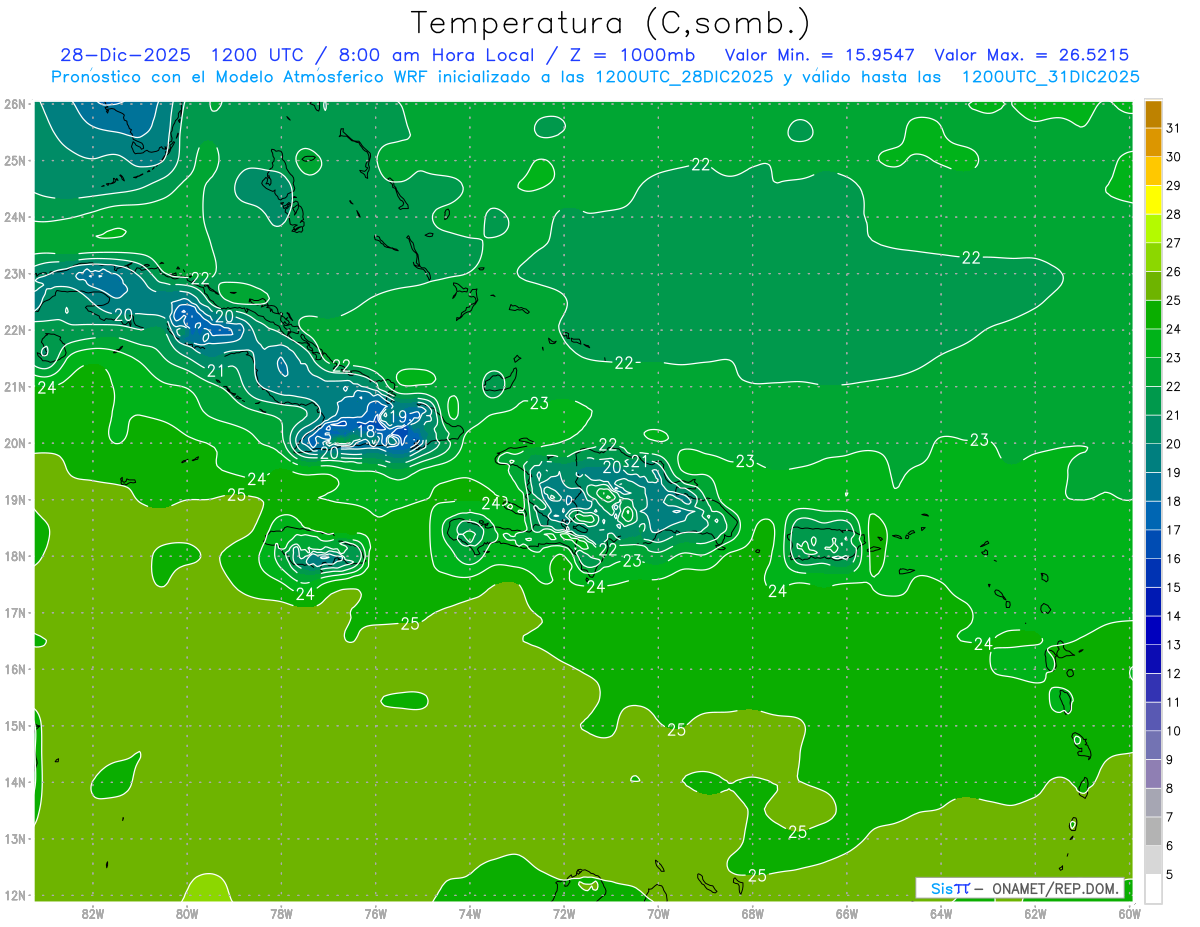Click the '12N' latitude axis label

coord(15,895)
